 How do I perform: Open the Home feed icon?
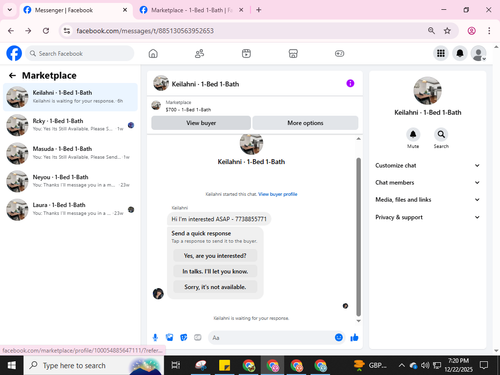pos(153,53)
